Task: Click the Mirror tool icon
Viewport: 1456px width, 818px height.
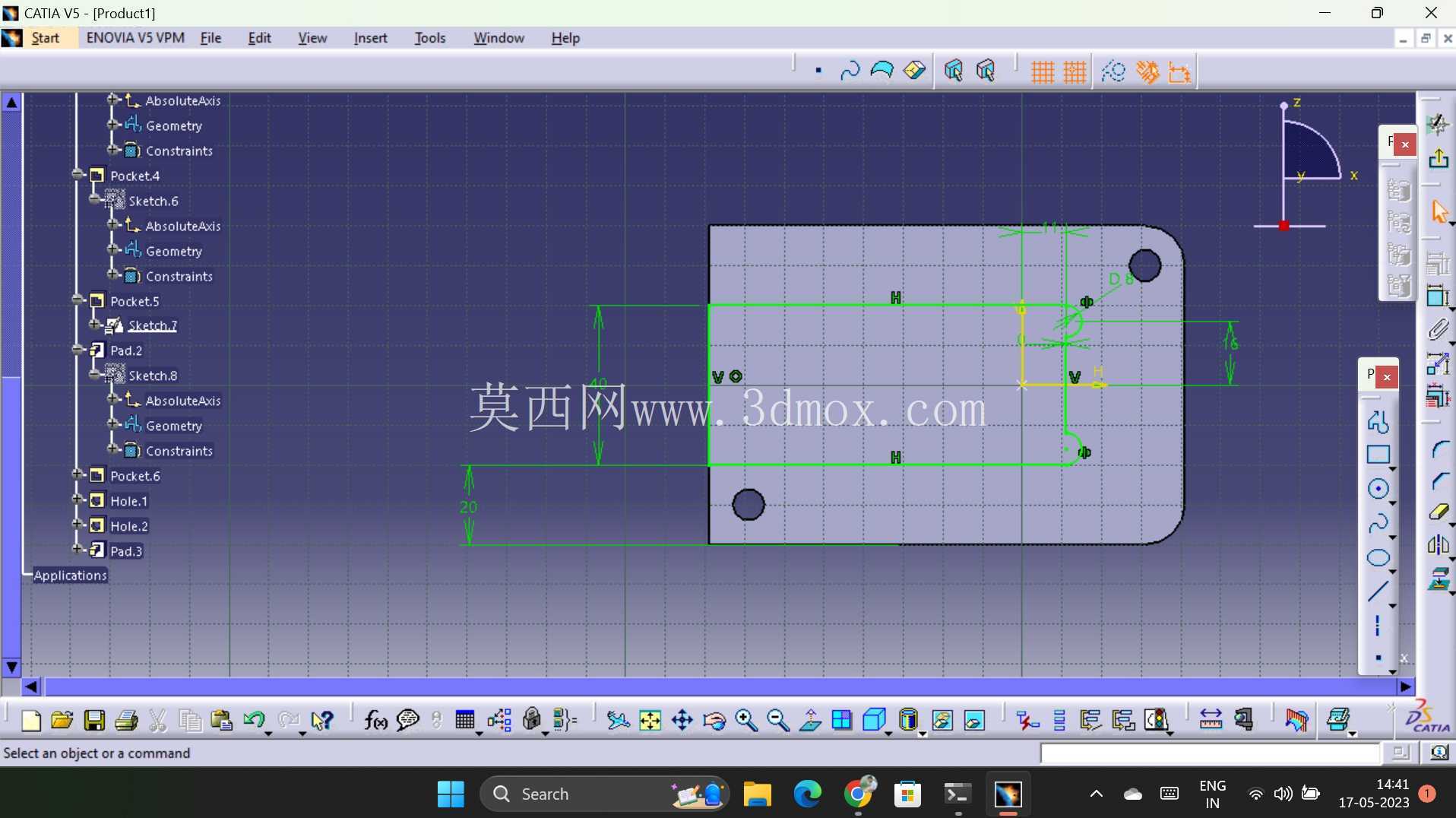Action: click(x=1438, y=544)
